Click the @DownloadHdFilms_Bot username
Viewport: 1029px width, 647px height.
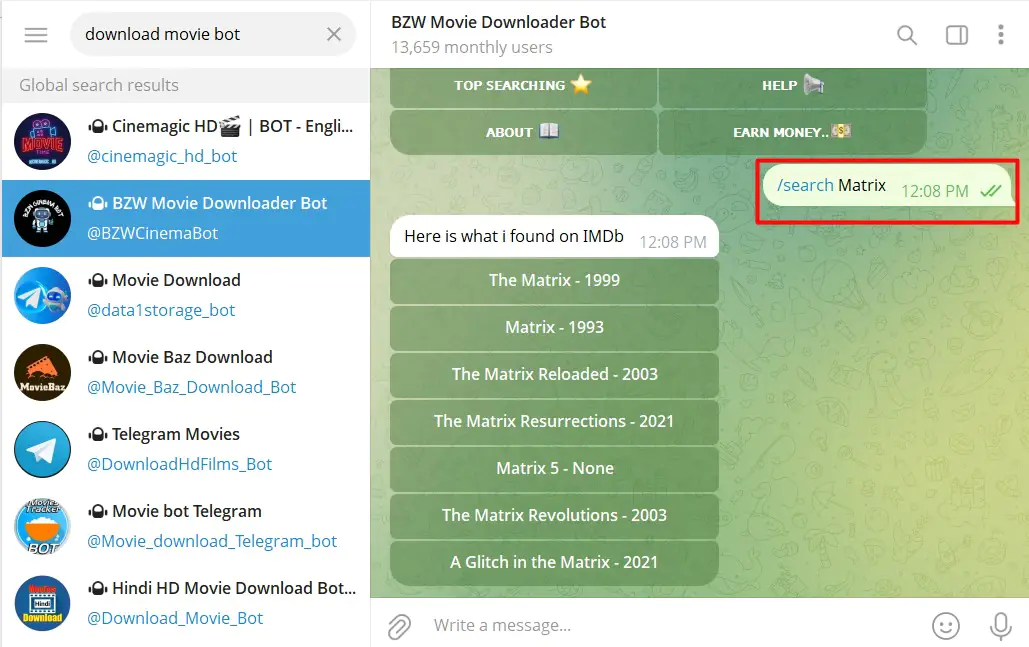coord(180,465)
